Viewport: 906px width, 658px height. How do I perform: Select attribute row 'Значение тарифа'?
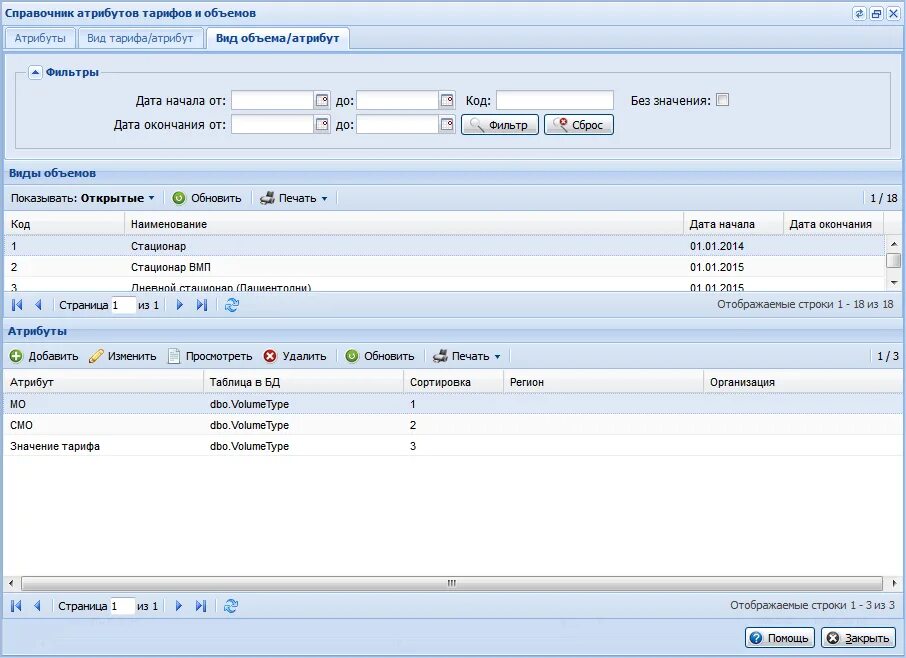453,445
